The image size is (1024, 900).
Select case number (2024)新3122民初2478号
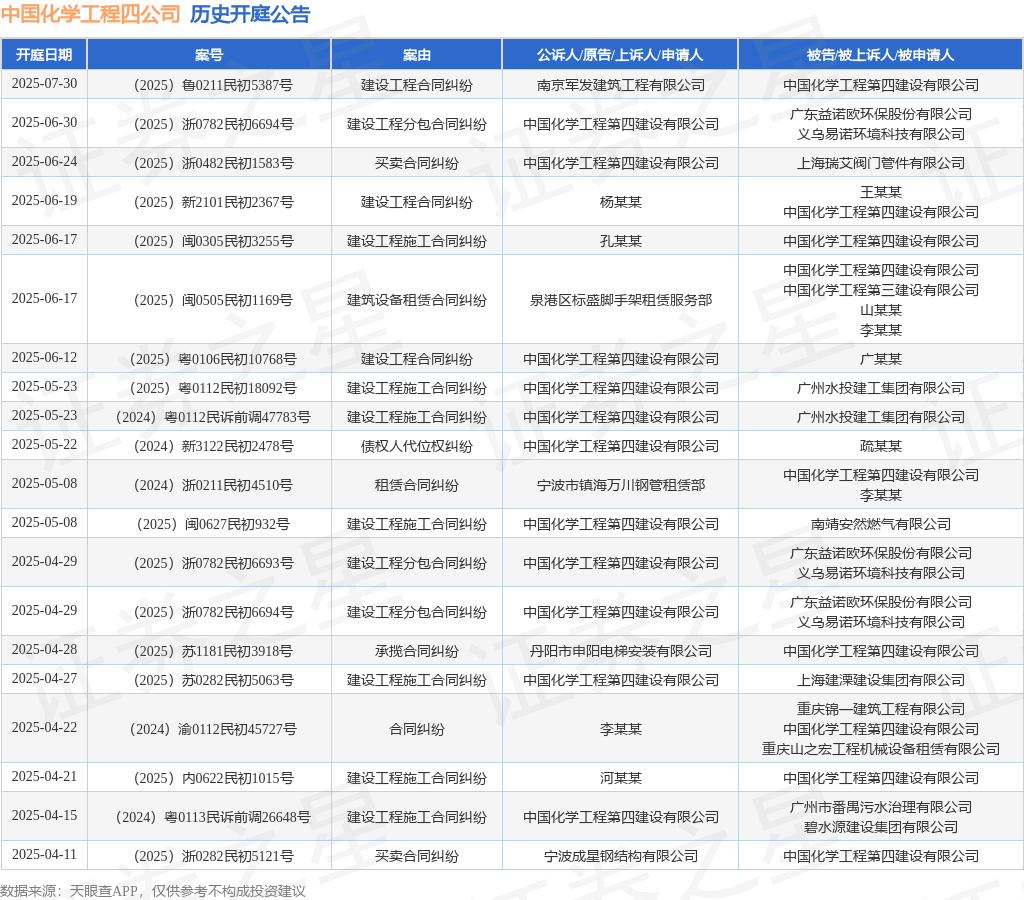click(214, 447)
